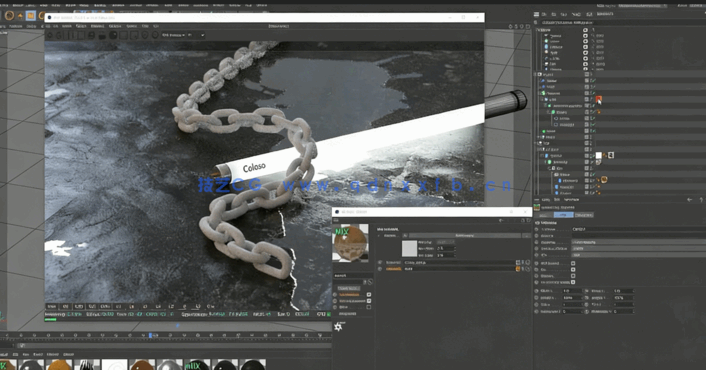Select the brown ball right of the white material
Viewport: 706px width, 370px height.
[142, 365]
